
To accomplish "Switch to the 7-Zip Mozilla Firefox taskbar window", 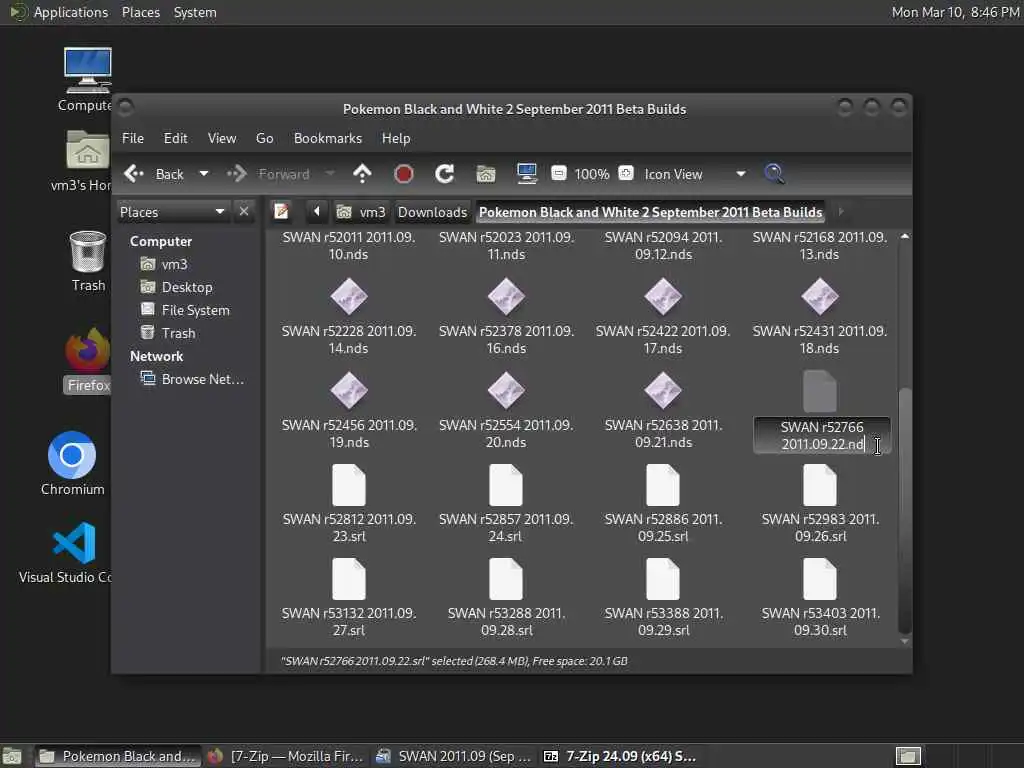I will 285,756.
